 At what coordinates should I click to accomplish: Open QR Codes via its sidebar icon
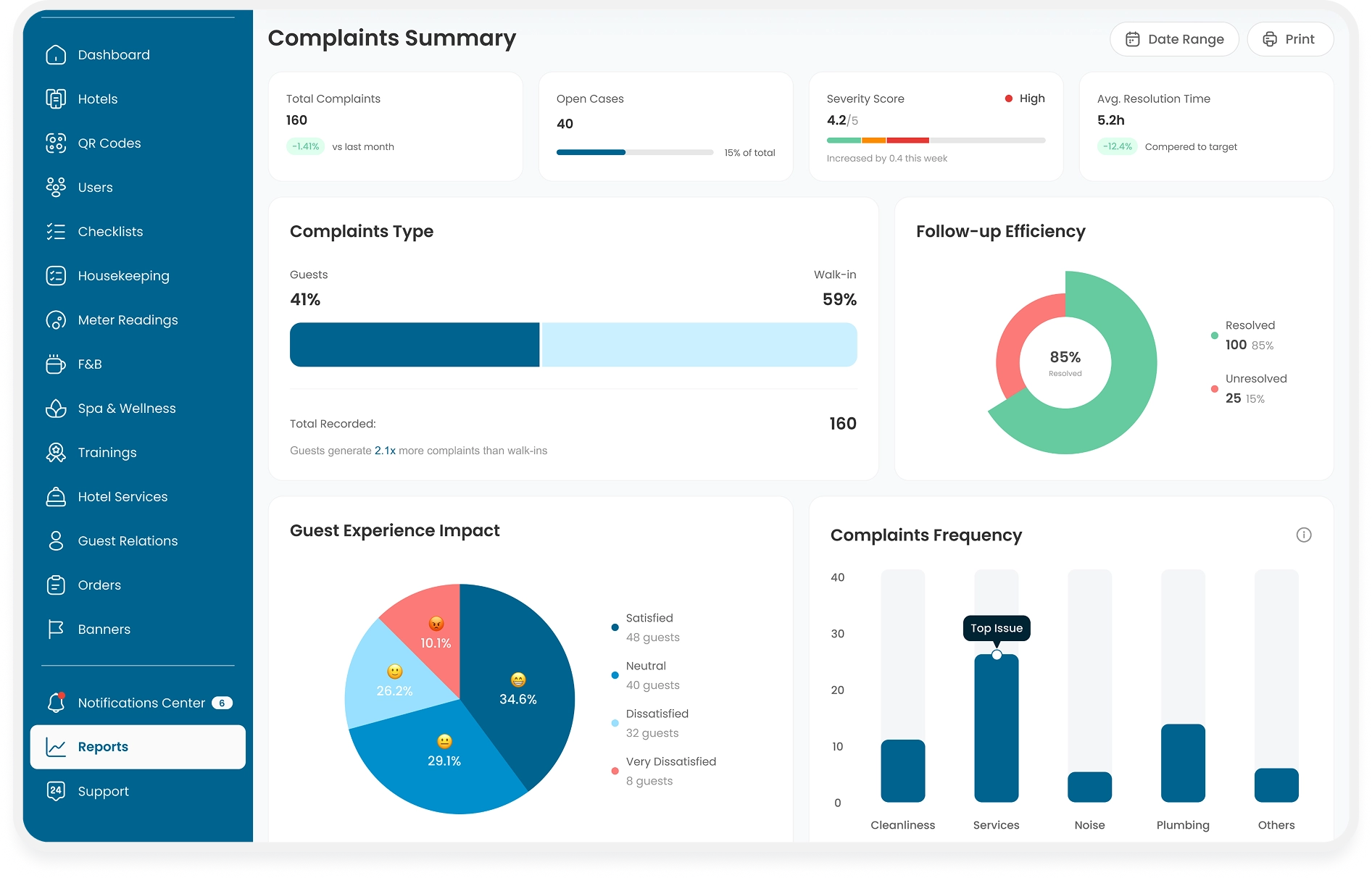[x=56, y=143]
